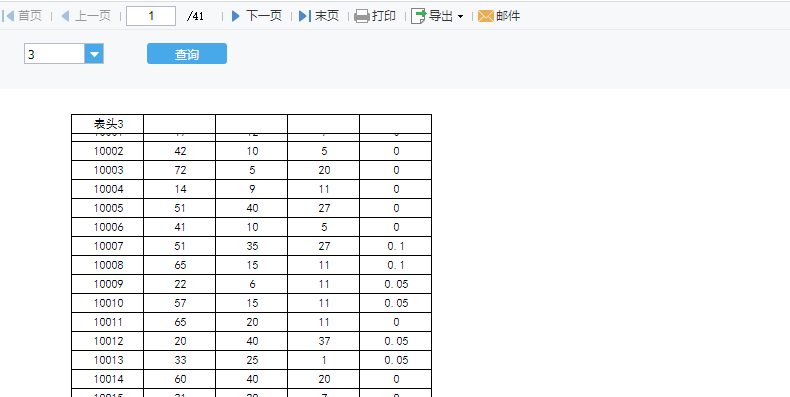This screenshot has height=397, width=790.
Task: Click total pages text /41
Action: click(x=195, y=16)
